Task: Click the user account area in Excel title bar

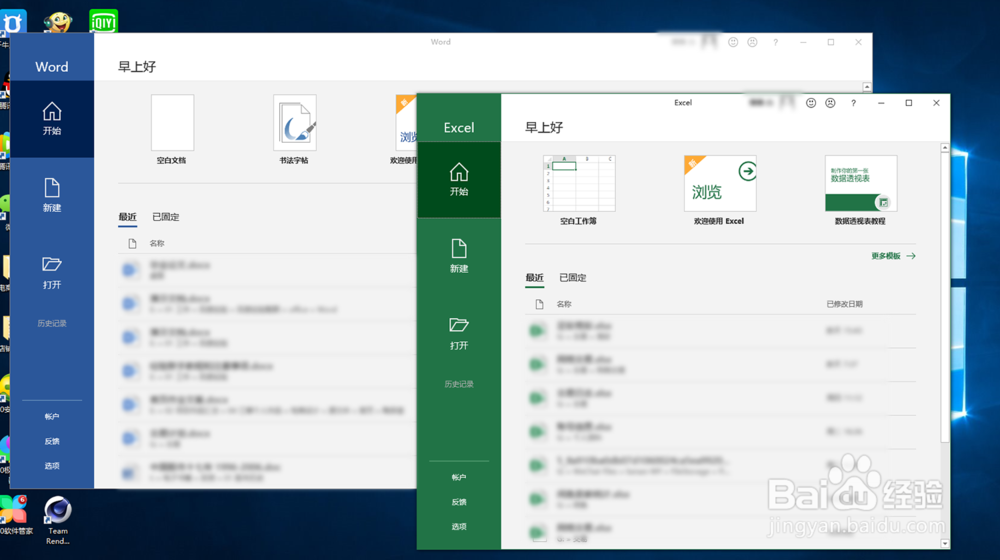Action: point(771,103)
